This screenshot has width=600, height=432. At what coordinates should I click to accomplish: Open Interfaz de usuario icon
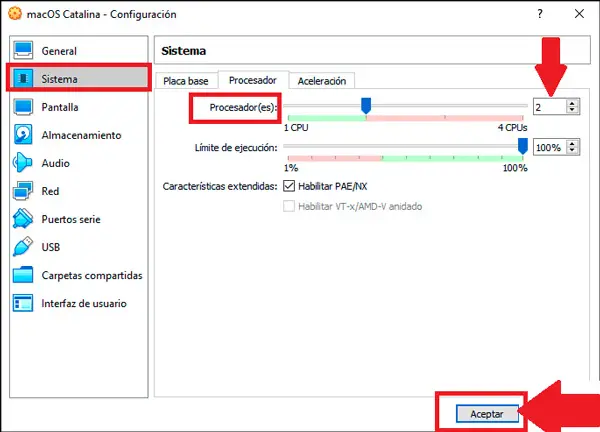(x=22, y=303)
